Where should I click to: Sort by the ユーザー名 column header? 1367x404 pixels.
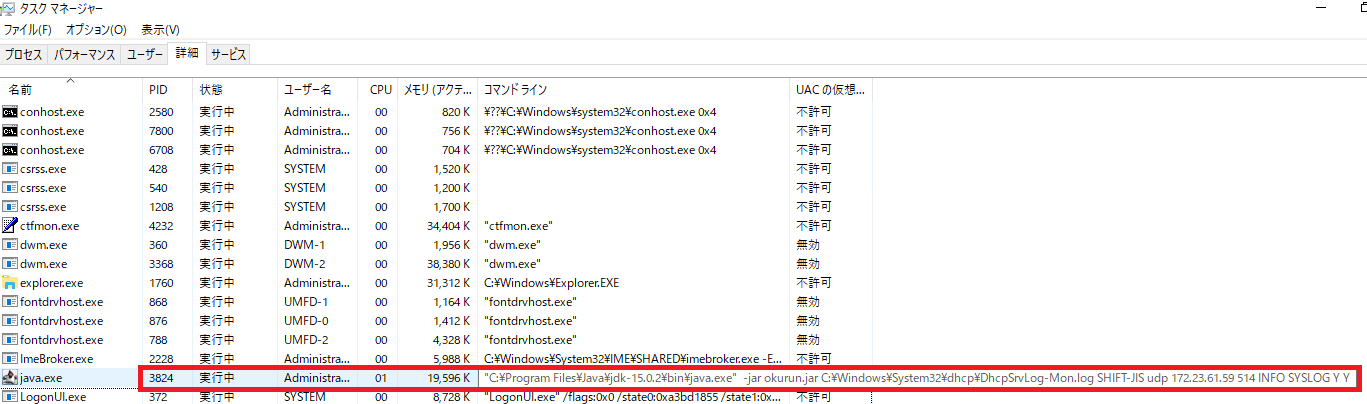(x=317, y=90)
